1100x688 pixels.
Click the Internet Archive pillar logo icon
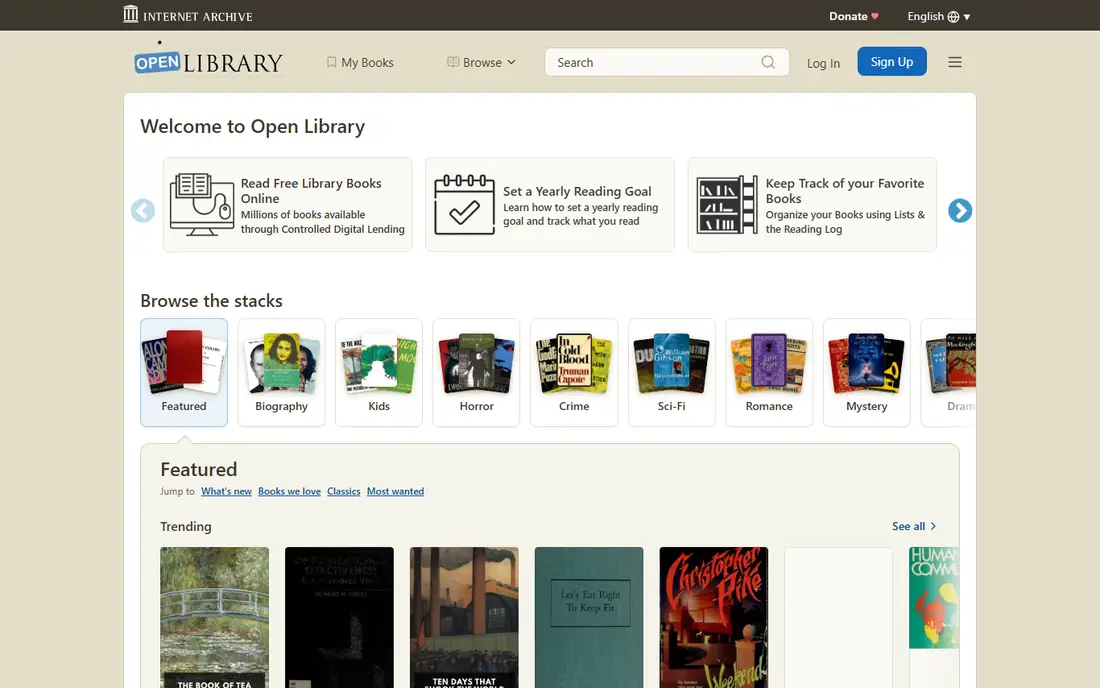point(130,14)
